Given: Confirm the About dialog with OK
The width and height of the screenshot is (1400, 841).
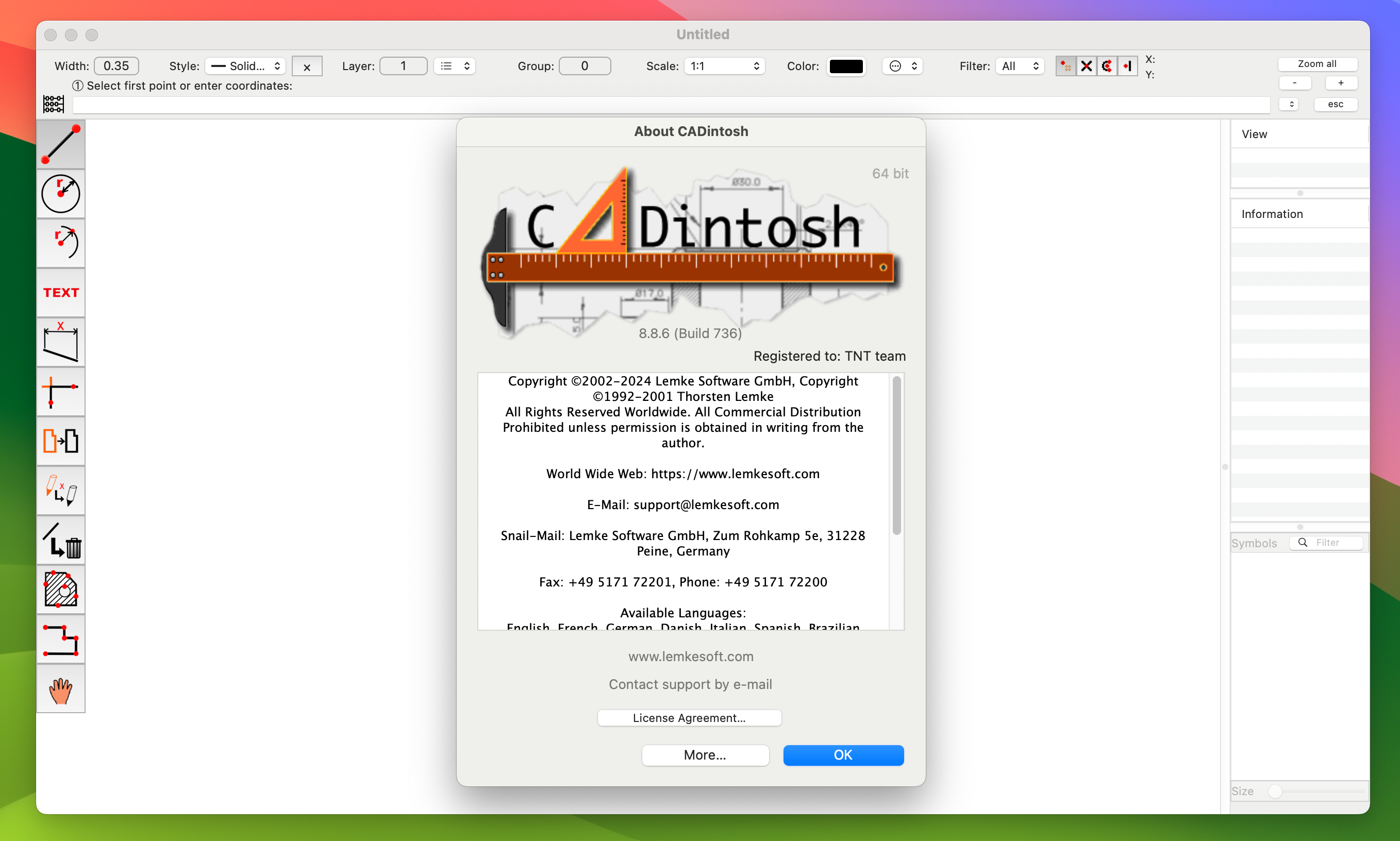Looking at the screenshot, I should 842,755.
